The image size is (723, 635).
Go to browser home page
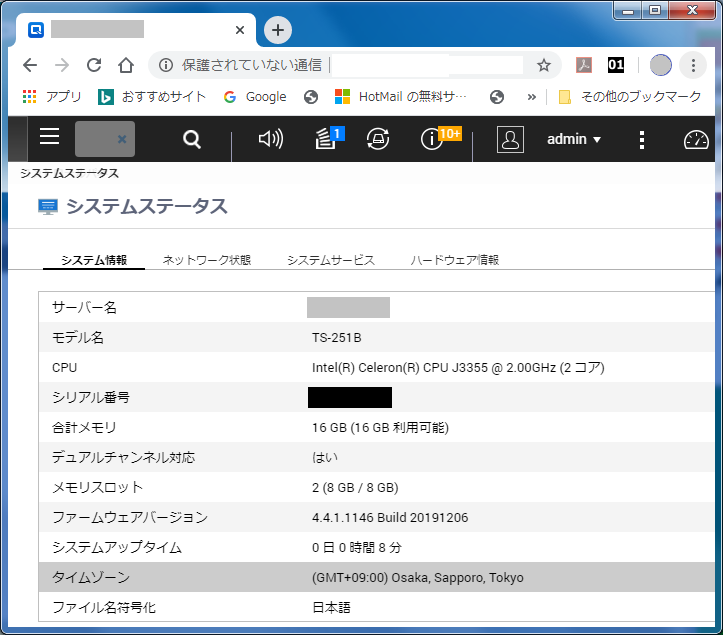coord(125,65)
